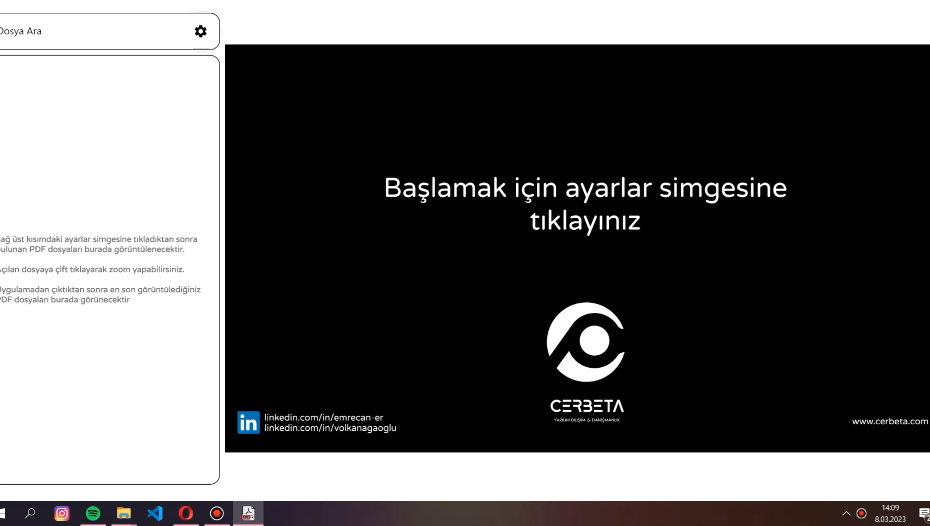Expand the system tray hidden icons arrow
This screenshot has height=526, width=930.
(846, 514)
